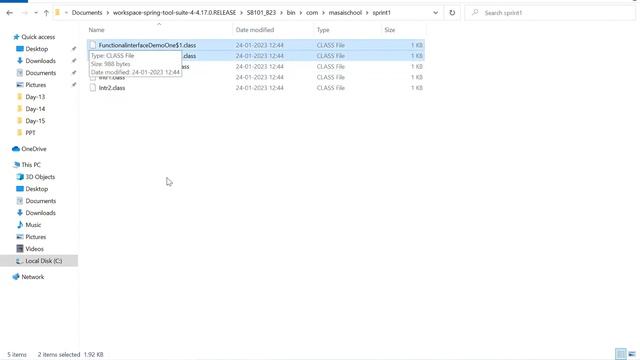Open masaischool breadcrumb folder

pos(345,13)
